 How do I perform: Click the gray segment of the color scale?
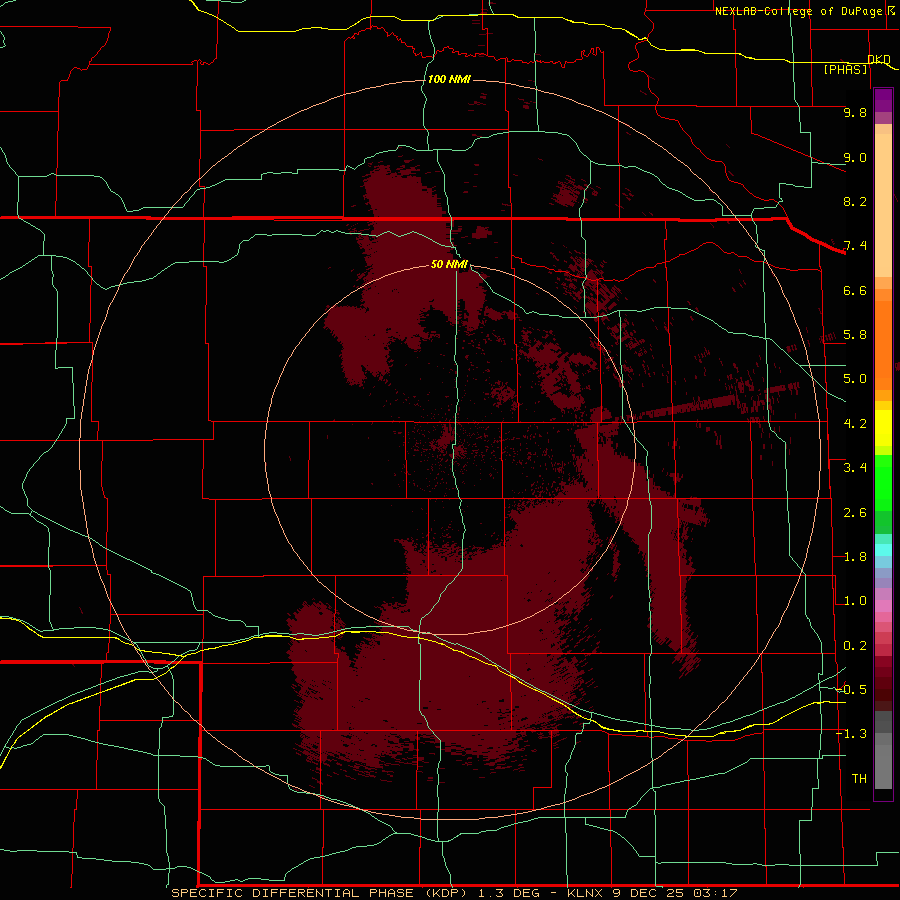(883, 750)
